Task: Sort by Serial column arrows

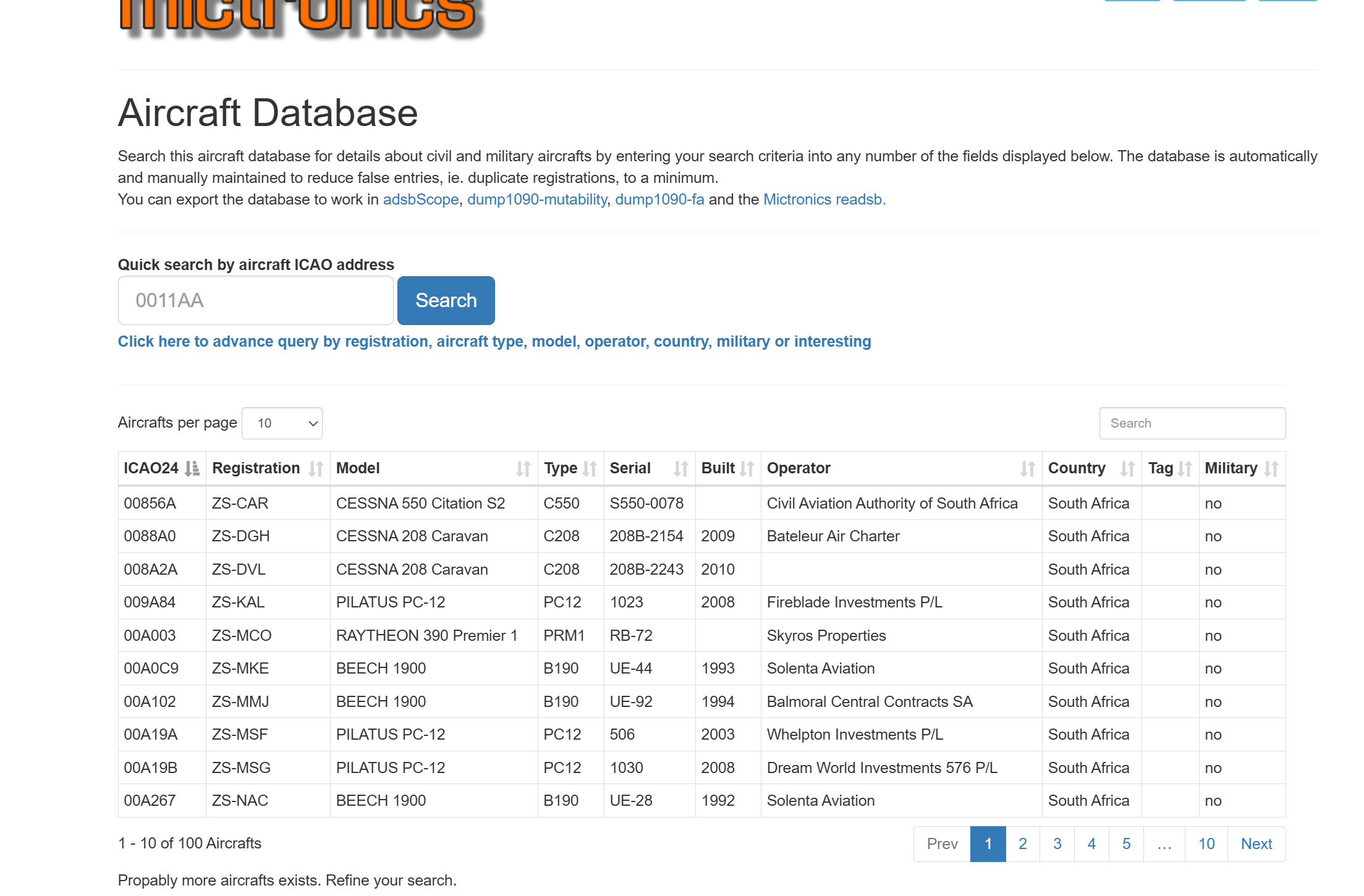Action: (680, 468)
